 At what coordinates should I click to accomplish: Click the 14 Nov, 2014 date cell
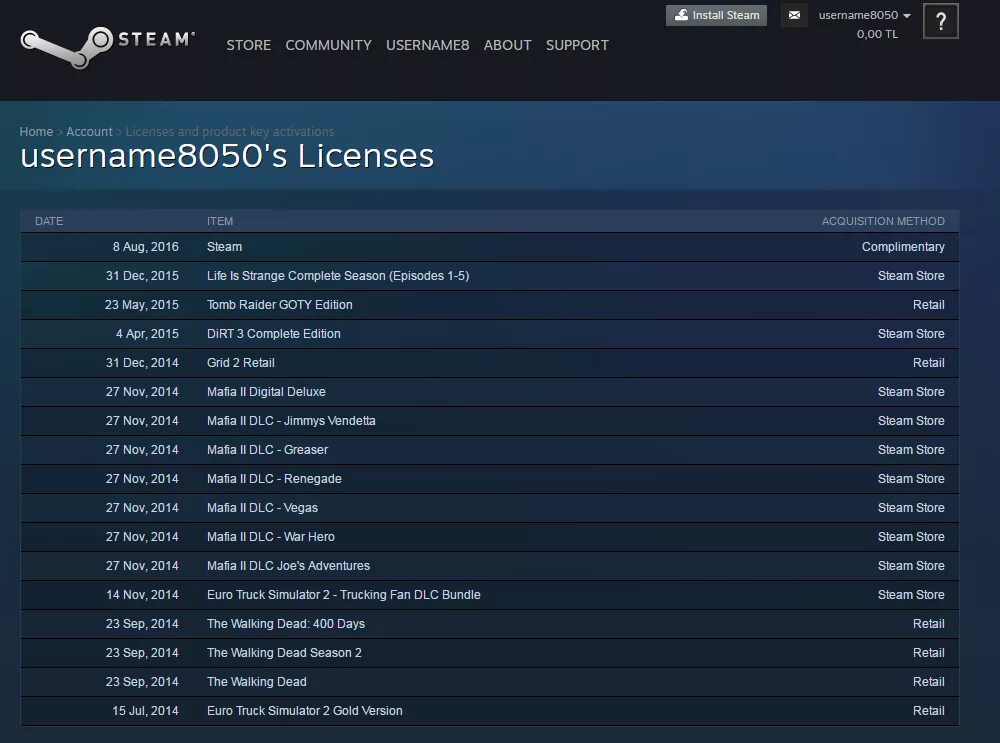142,595
